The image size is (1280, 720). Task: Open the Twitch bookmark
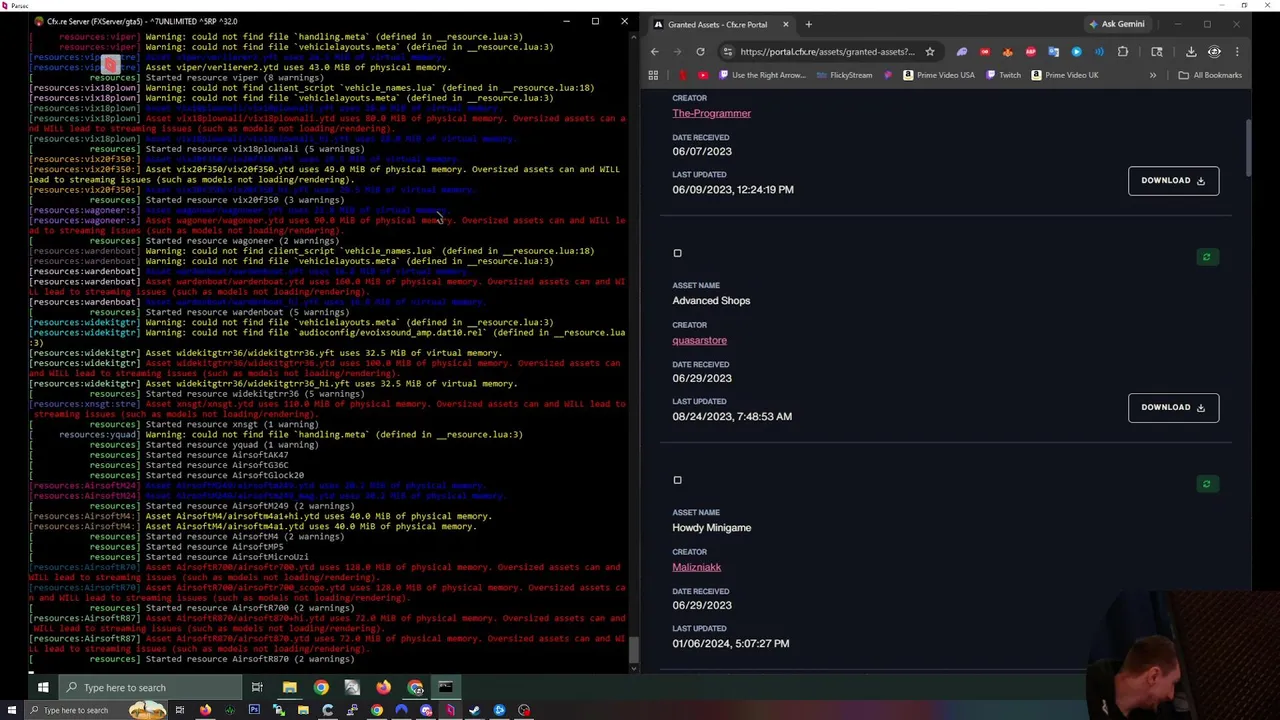(x=1001, y=75)
